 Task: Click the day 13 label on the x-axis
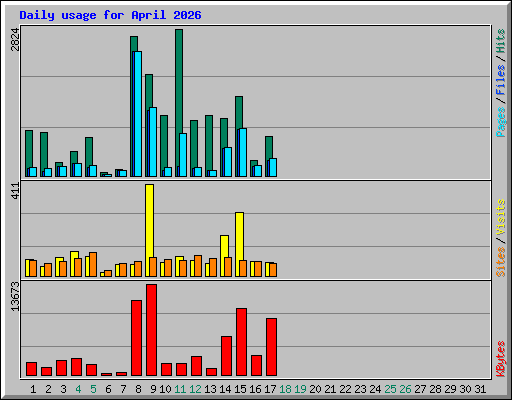point(210,389)
